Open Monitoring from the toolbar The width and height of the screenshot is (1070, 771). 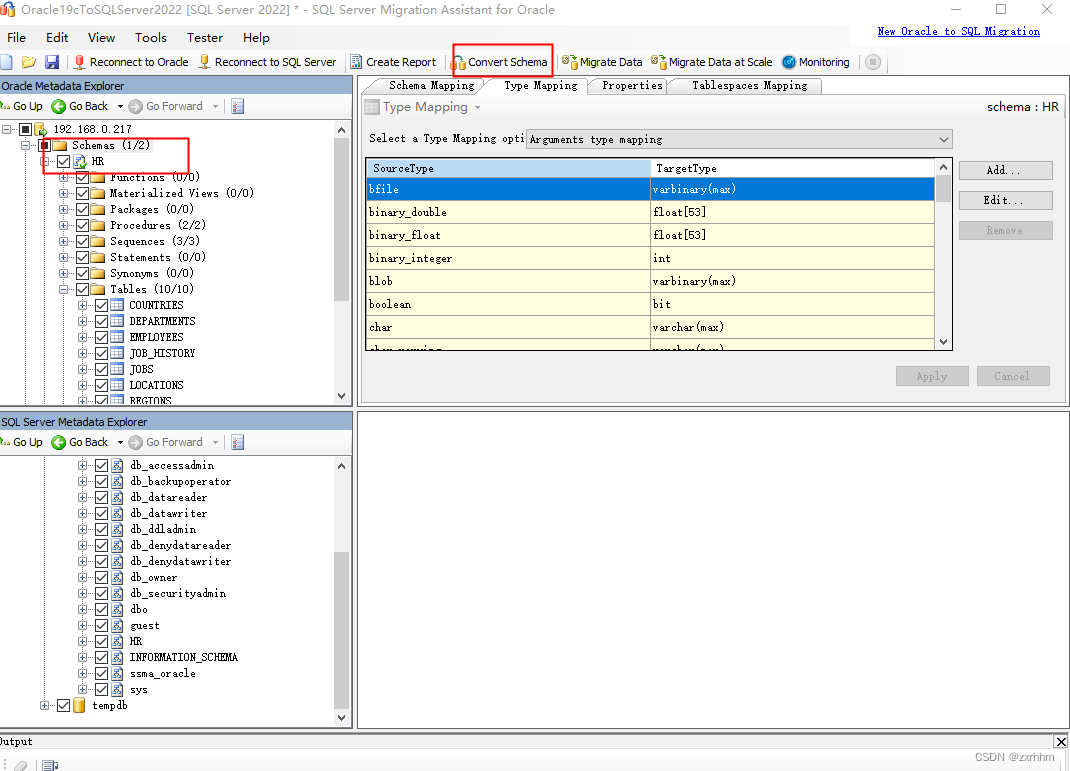(816, 62)
